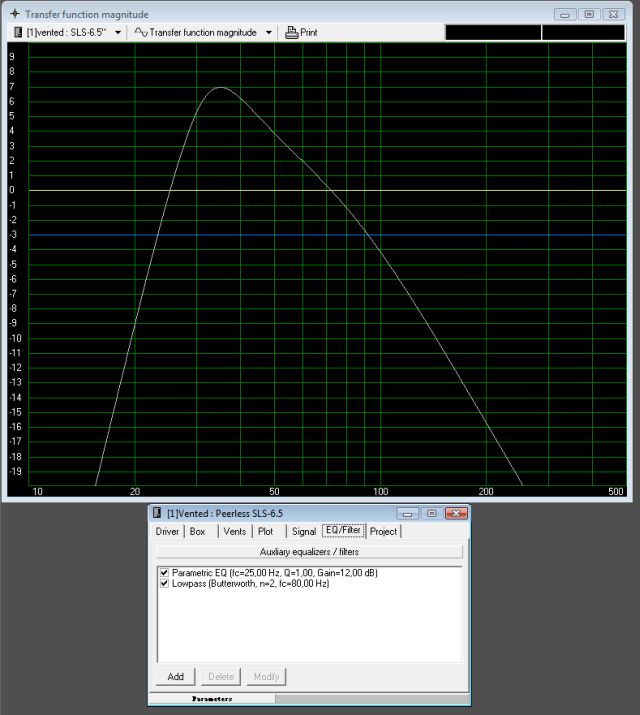Click the Auxiliary equalizers / filters header button
Image resolution: width=640 pixels, height=715 pixels.
[x=309, y=551]
